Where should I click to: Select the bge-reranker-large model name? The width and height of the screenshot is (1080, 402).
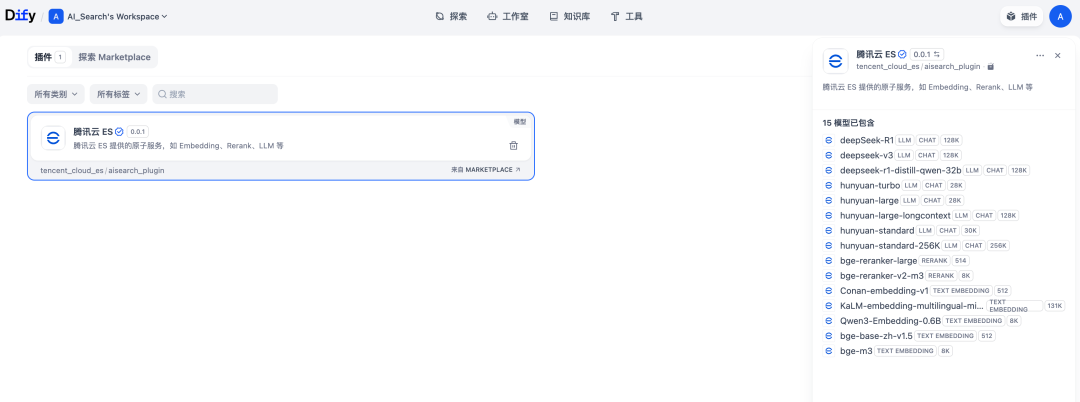click(x=878, y=261)
